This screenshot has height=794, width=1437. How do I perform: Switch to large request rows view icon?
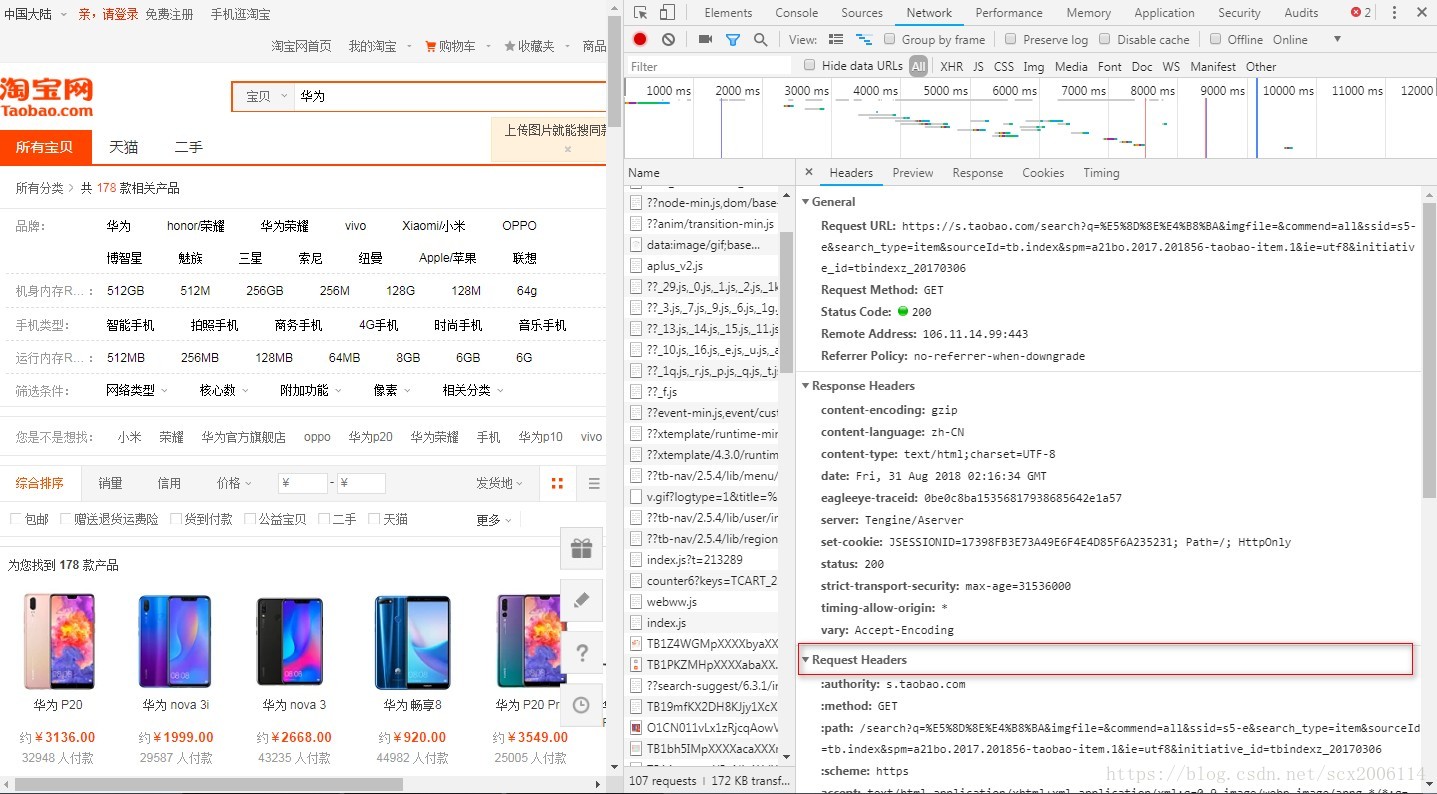836,39
